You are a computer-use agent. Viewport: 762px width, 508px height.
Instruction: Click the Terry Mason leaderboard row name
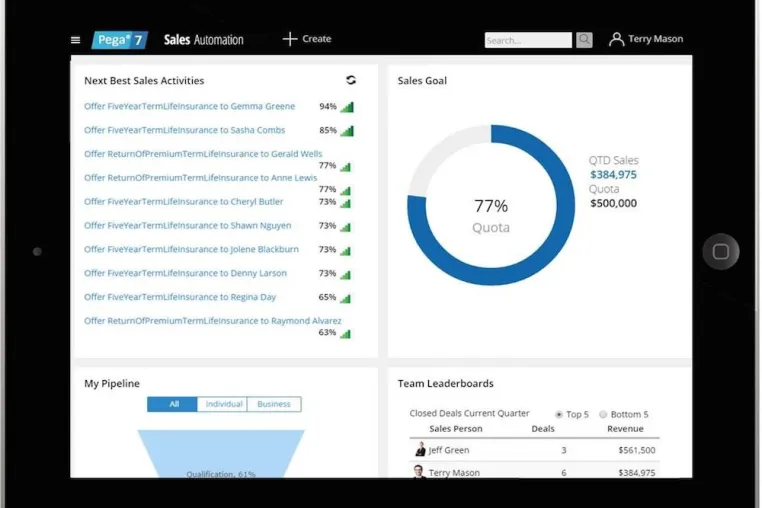tap(454, 473)
